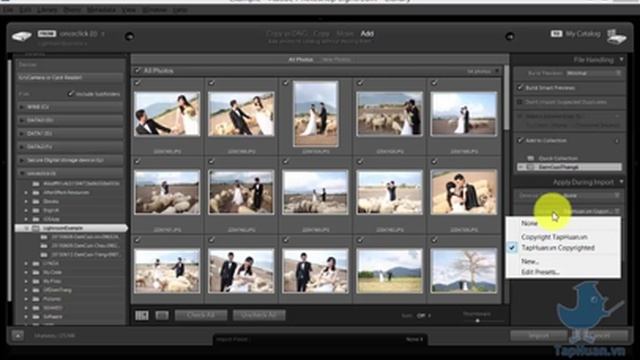Choose TapHuan.vn Copyrighted preset
The width and height of the screenshot is (640, 360).
click(x=558, y=248)
